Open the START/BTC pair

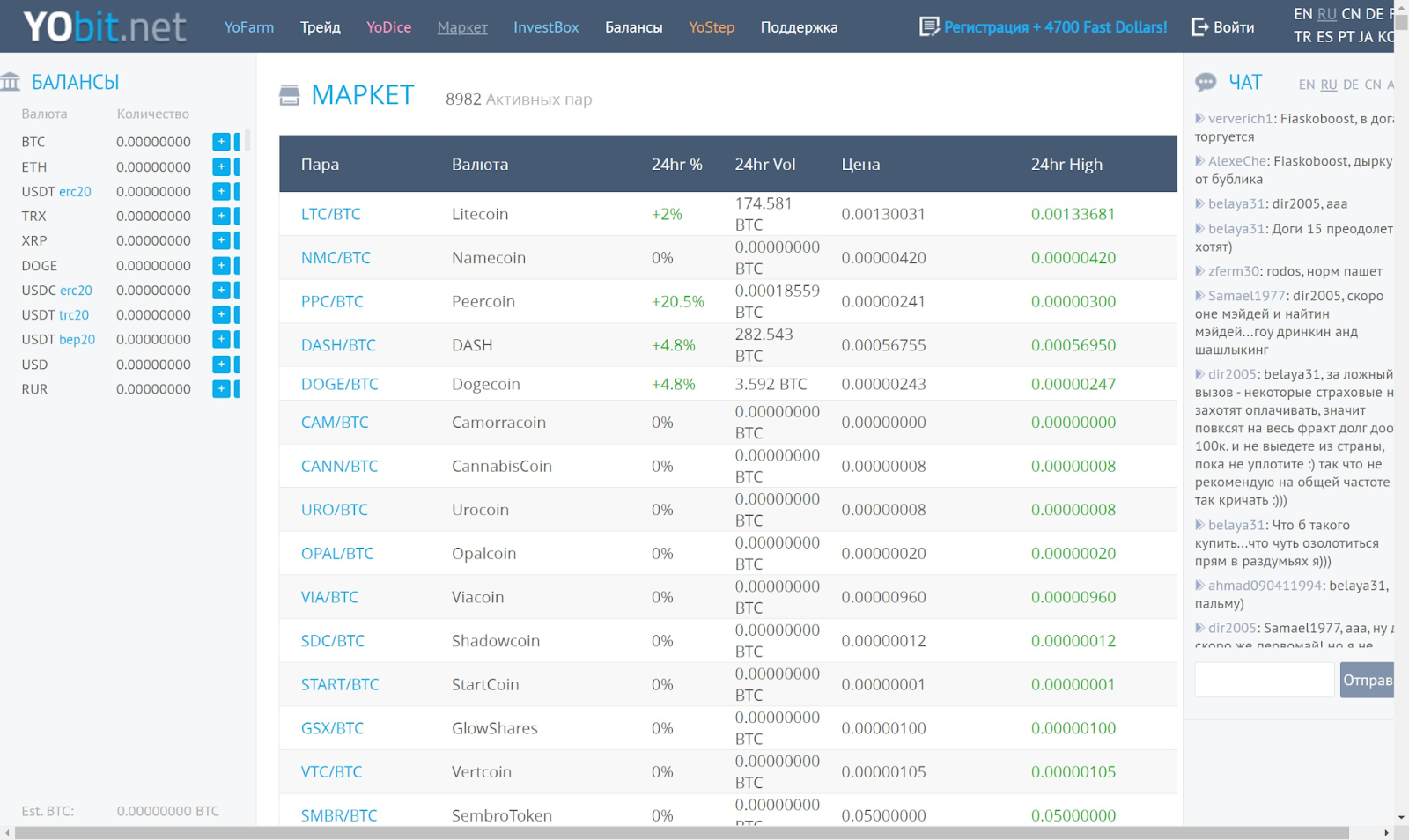pos(340,684)
